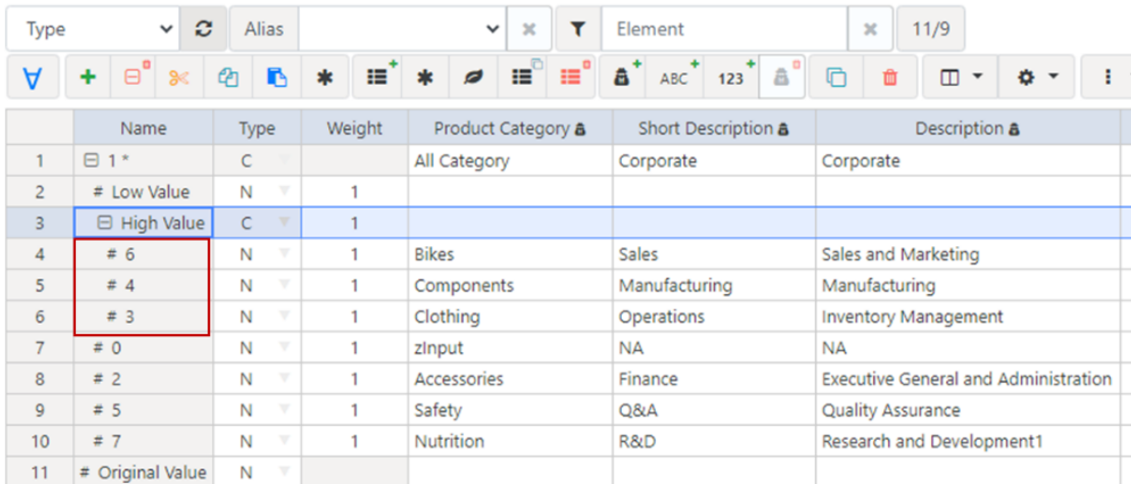Viewport: 1131px width, 492px height.
Task: Open the gear settings dropdown
Action: point(1037,77)
